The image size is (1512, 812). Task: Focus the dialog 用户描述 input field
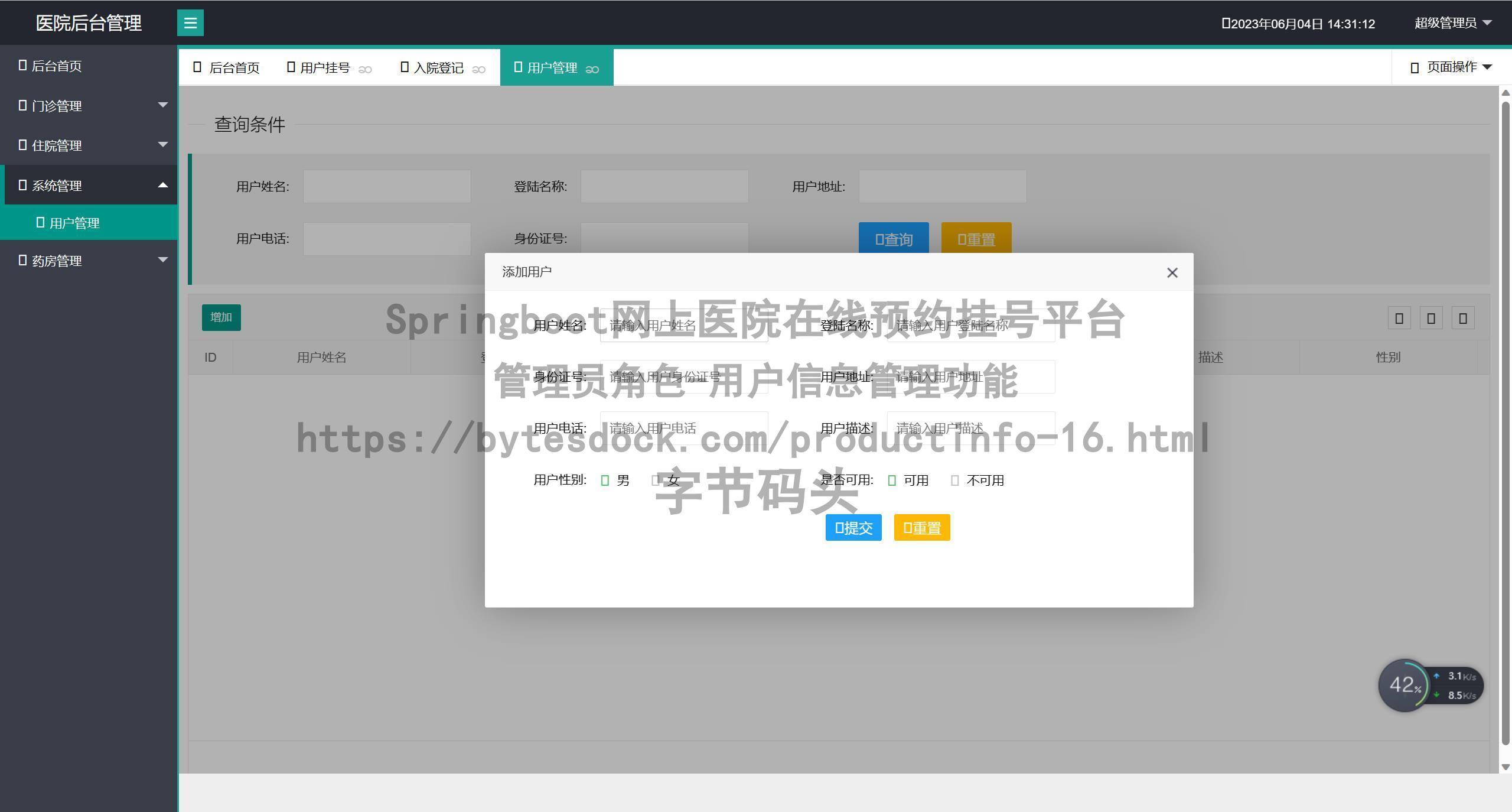[x=971, y=428]
